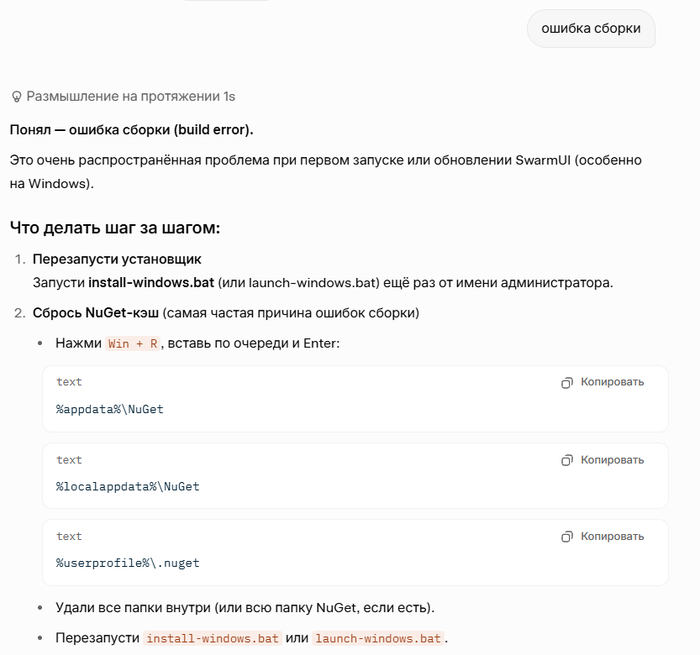The image size is (700, 655).
Task: Click text label of first code block
Action: tap(69, 382)
